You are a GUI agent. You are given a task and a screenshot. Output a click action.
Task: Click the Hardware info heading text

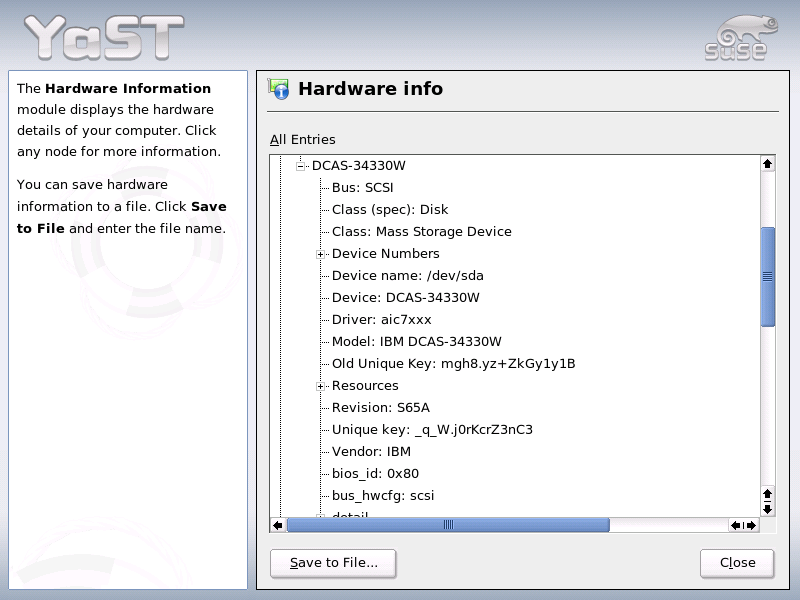tap(370, 89)
